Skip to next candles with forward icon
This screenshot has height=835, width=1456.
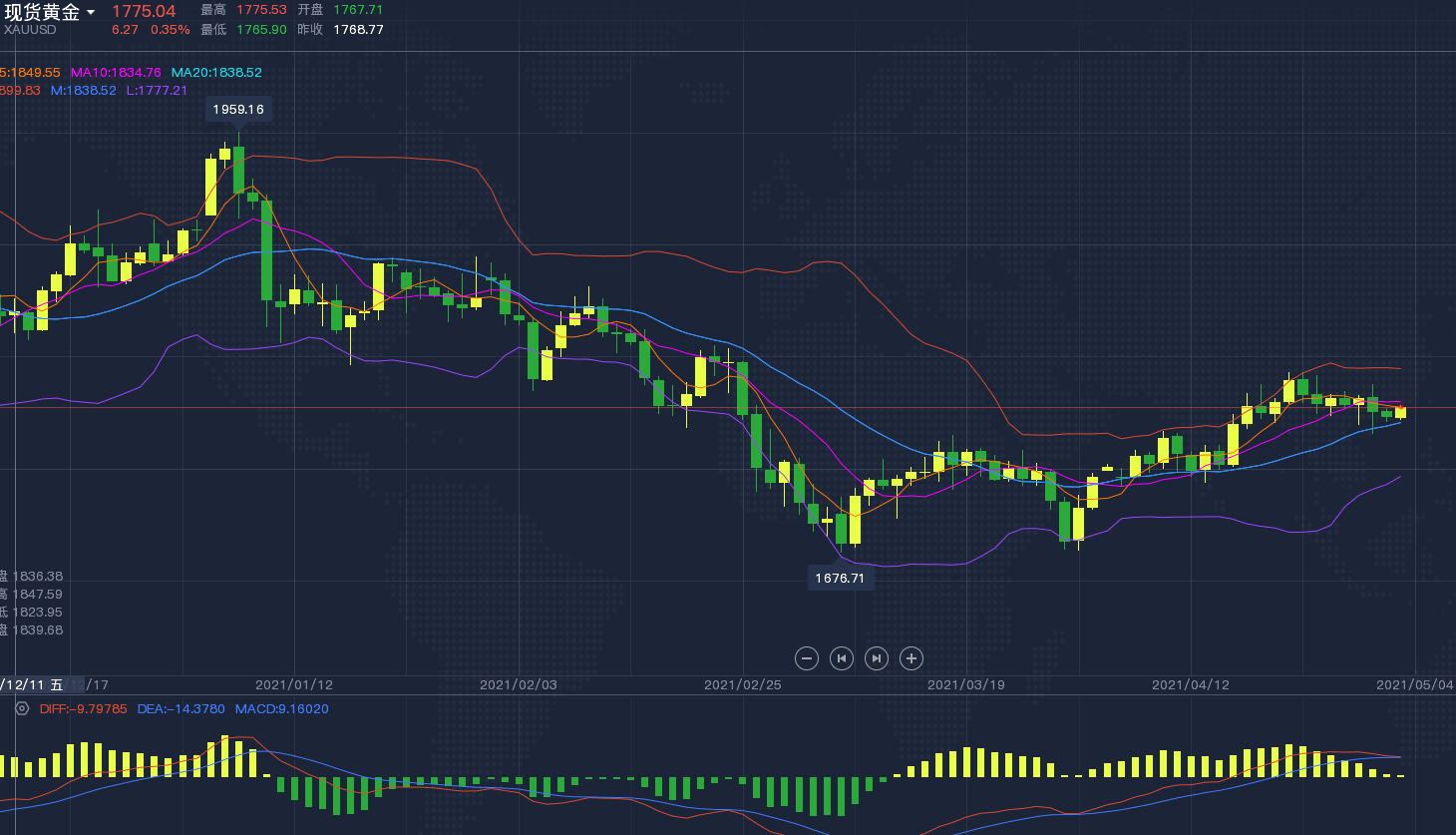876,658
